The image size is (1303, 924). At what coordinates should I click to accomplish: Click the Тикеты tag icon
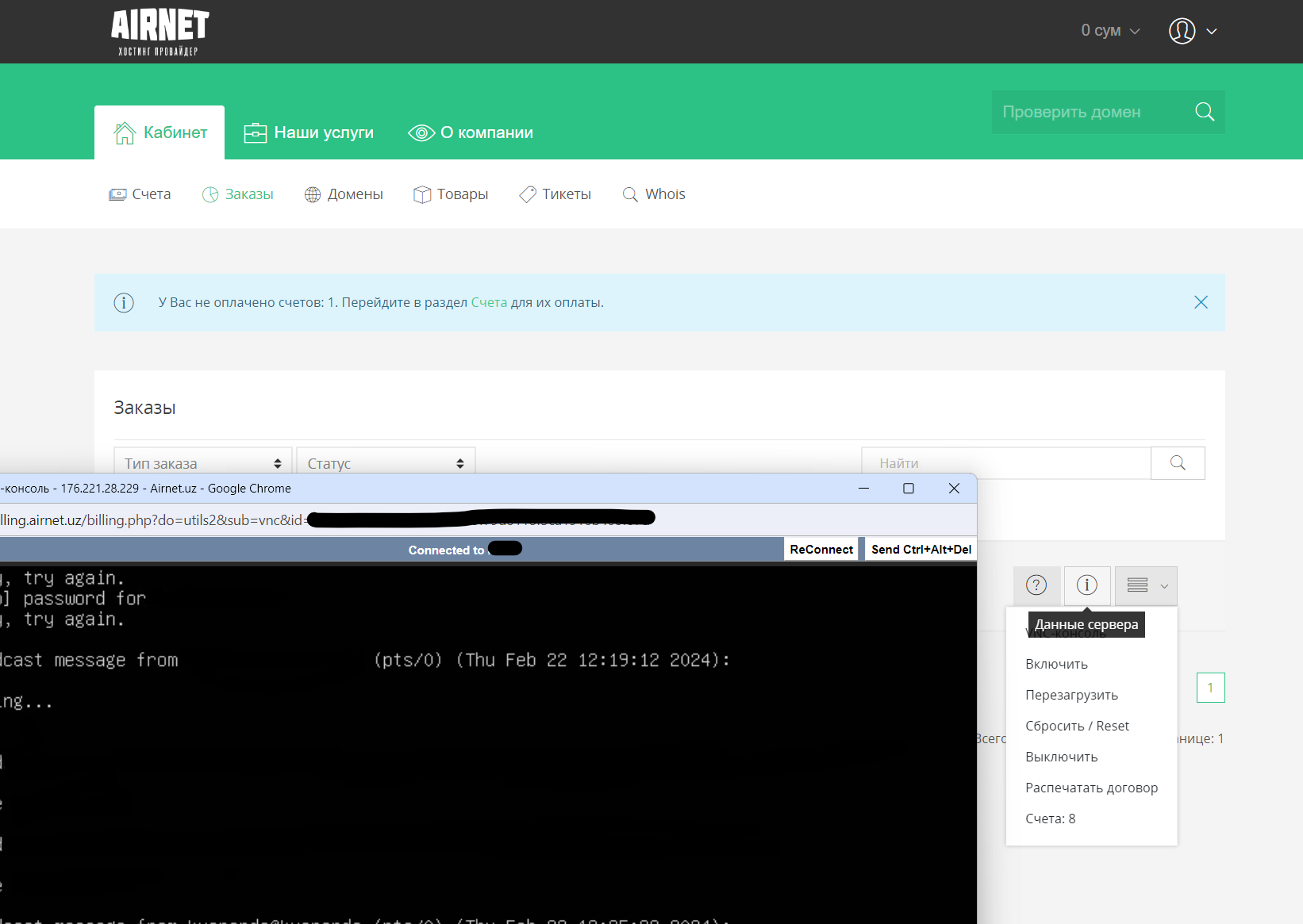[526, 194]
